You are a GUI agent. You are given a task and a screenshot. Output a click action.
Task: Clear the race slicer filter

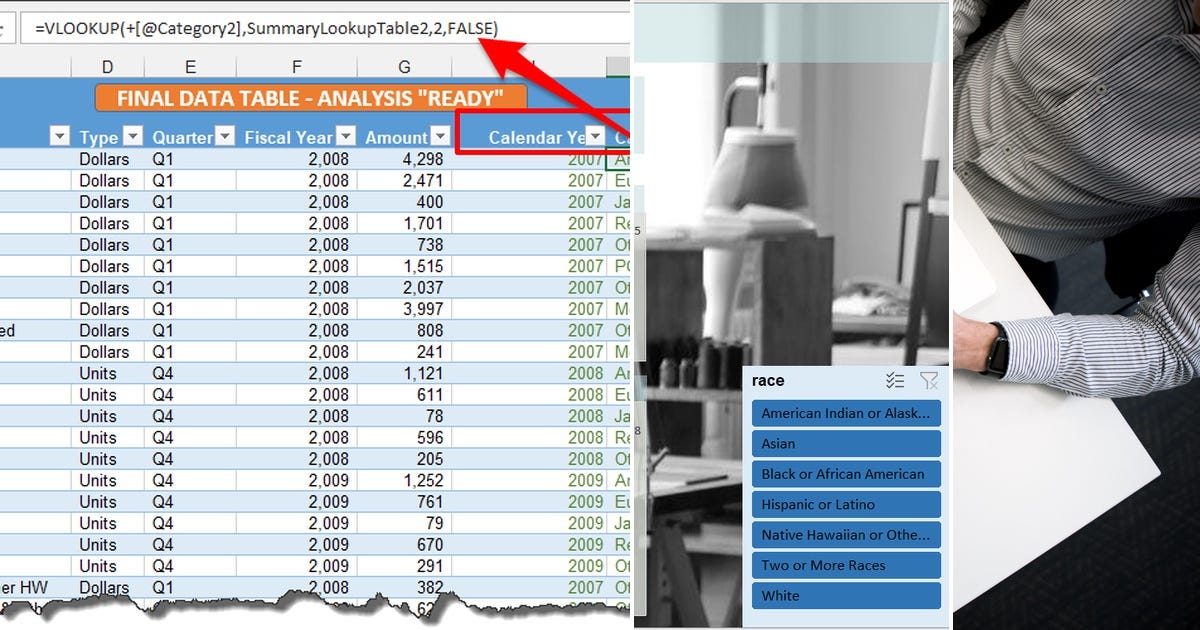(x=929, y=380)
